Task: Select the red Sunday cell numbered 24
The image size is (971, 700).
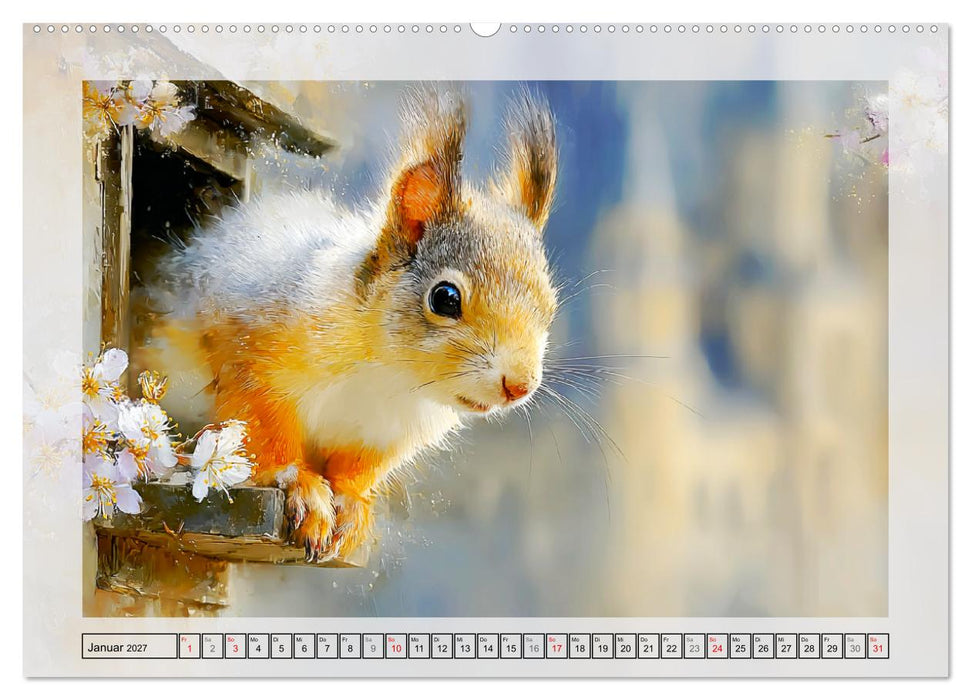Action: 716,645
